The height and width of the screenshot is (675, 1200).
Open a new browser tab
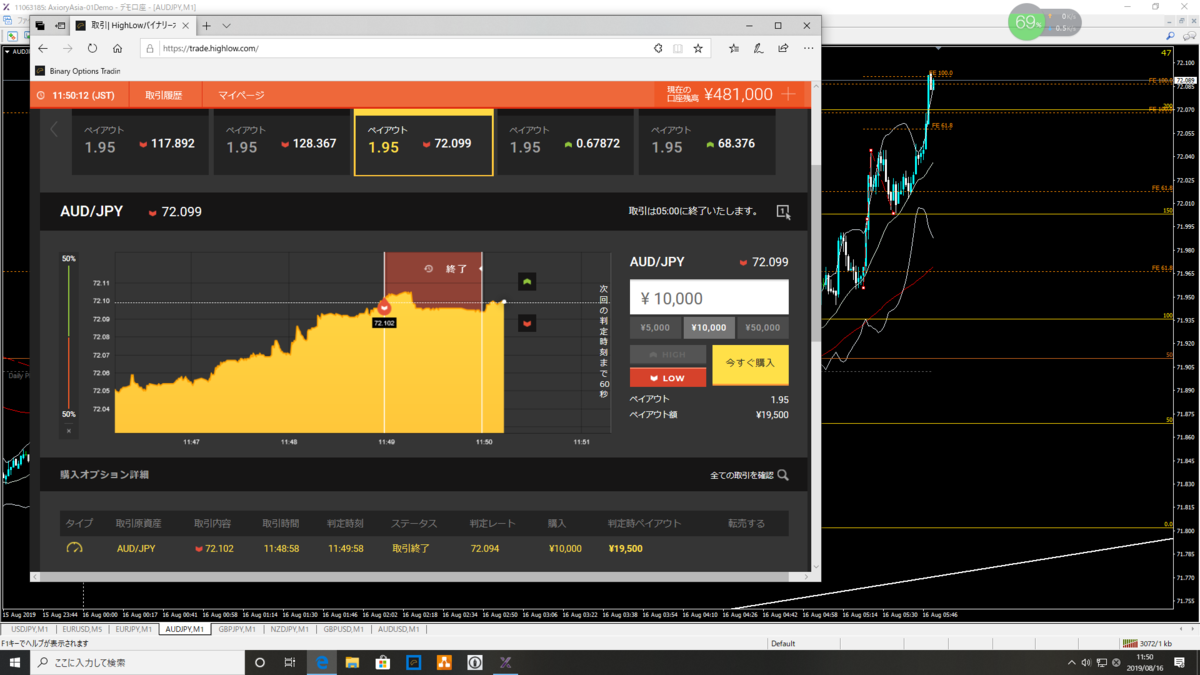(207, 26)
